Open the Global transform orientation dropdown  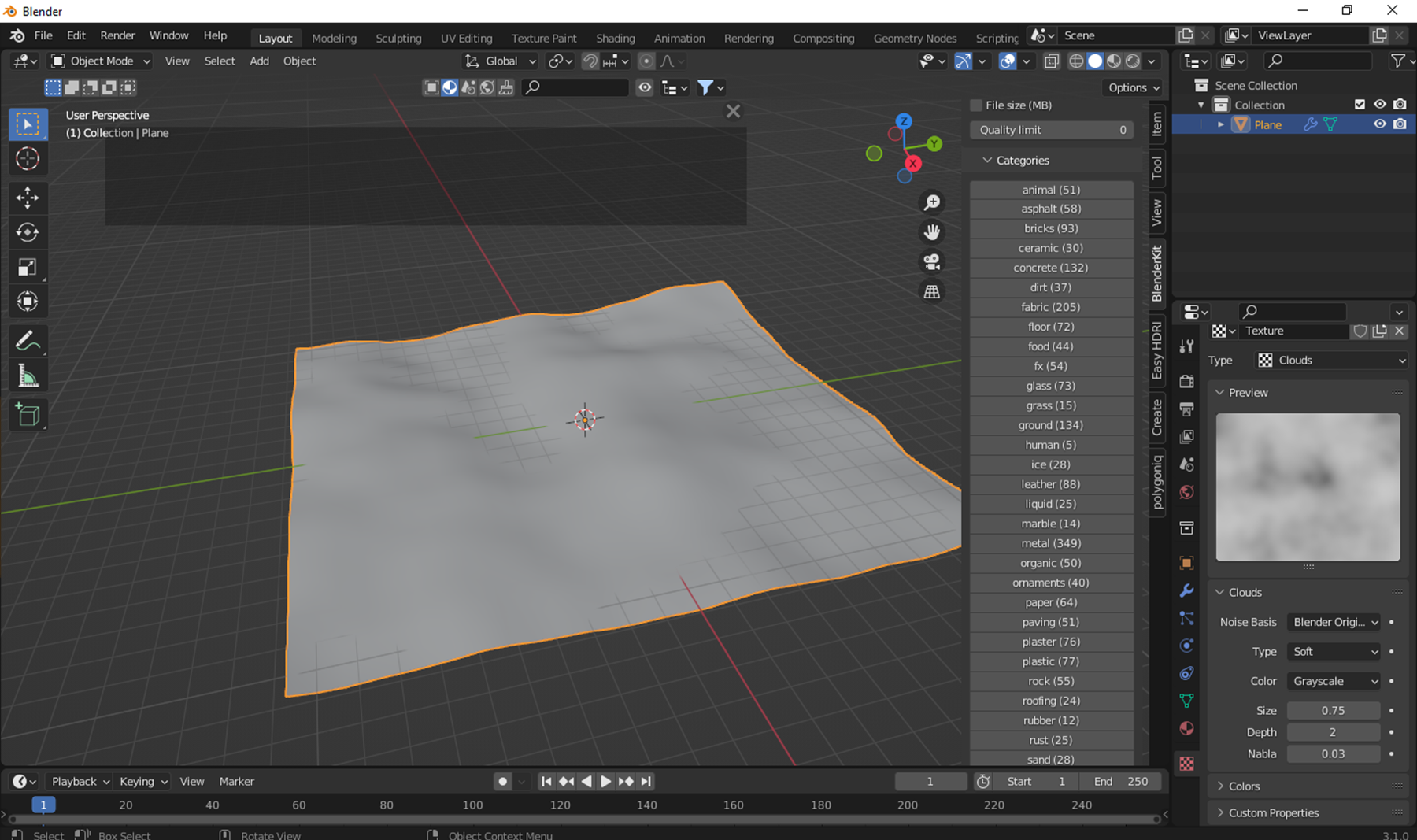(501, 61)
